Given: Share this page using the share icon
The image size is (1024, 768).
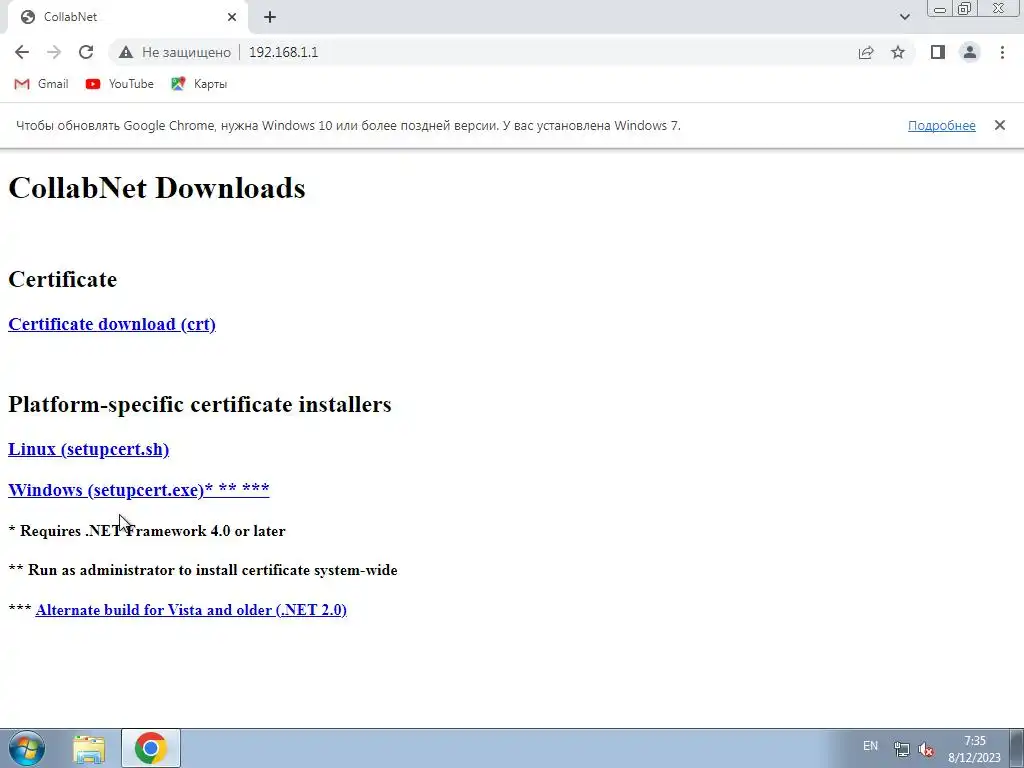Looking at the screenshot, I should (866, 52).
